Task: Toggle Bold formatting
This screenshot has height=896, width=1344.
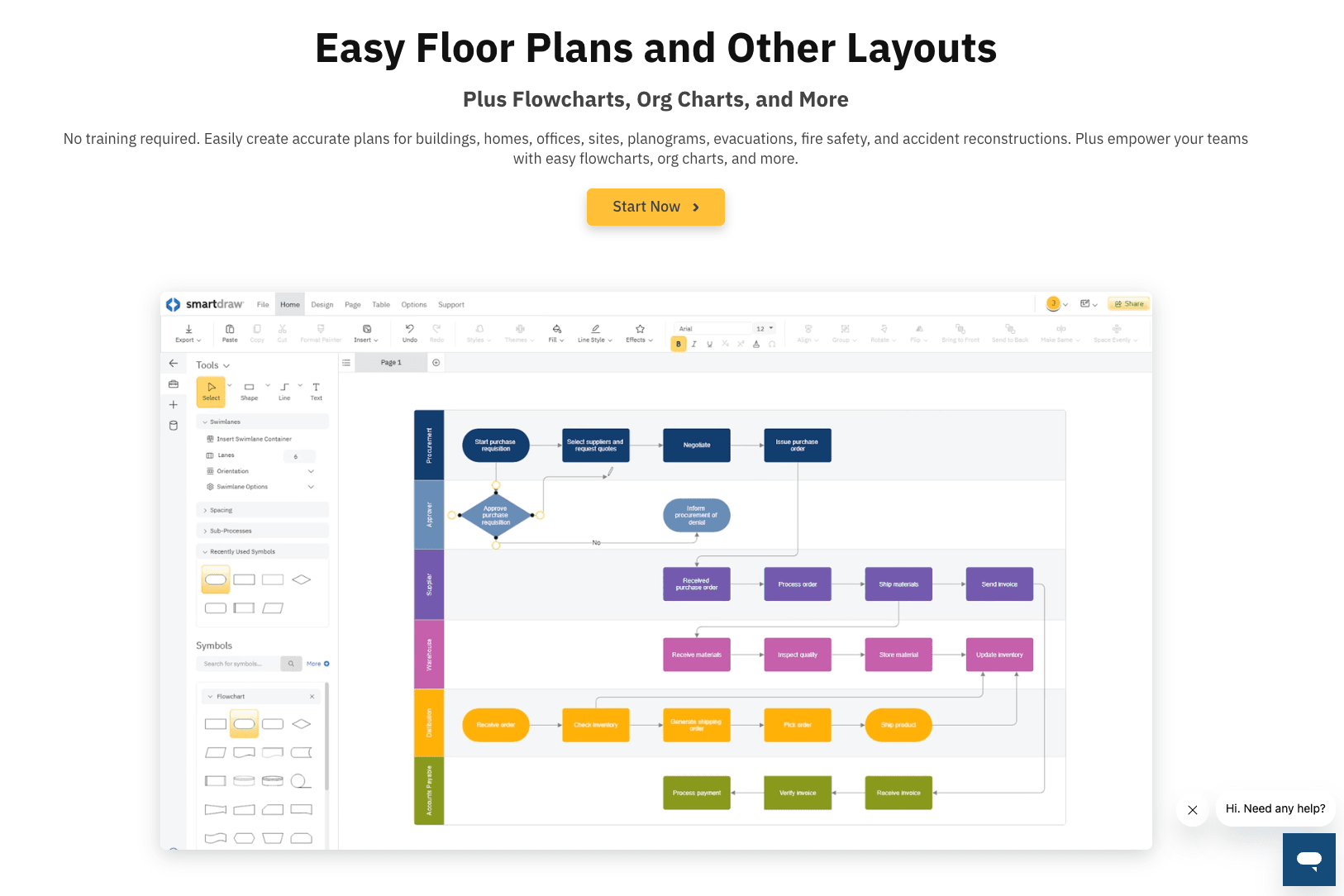Action: coord(679,344)
